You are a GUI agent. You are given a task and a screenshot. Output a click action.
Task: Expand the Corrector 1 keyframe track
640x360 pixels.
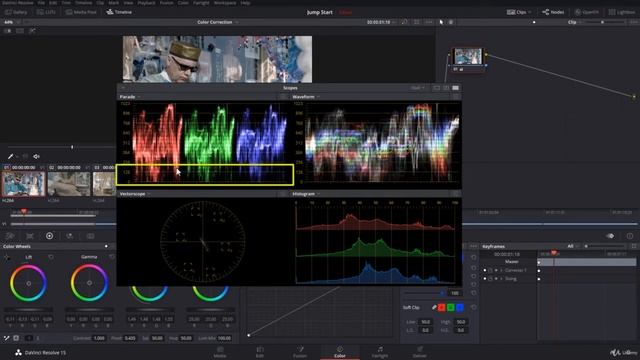[x=502, y=270]
